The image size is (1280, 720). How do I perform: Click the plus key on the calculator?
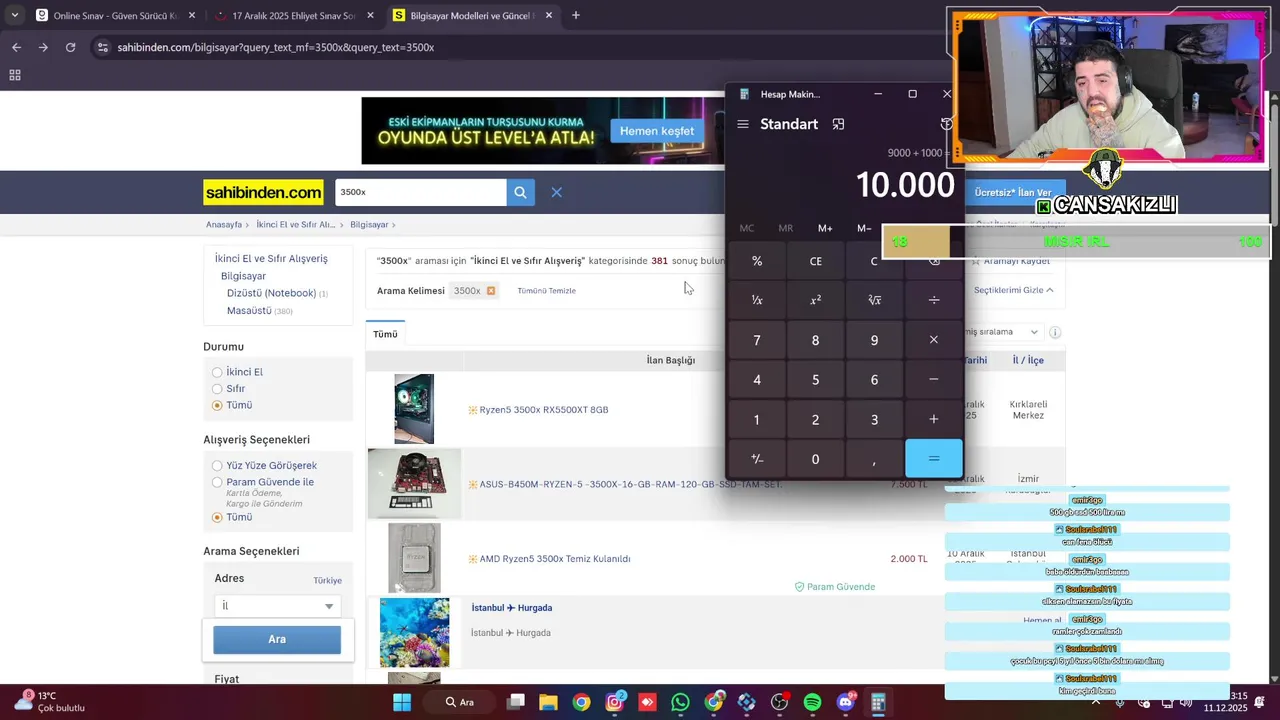(934, 420)
